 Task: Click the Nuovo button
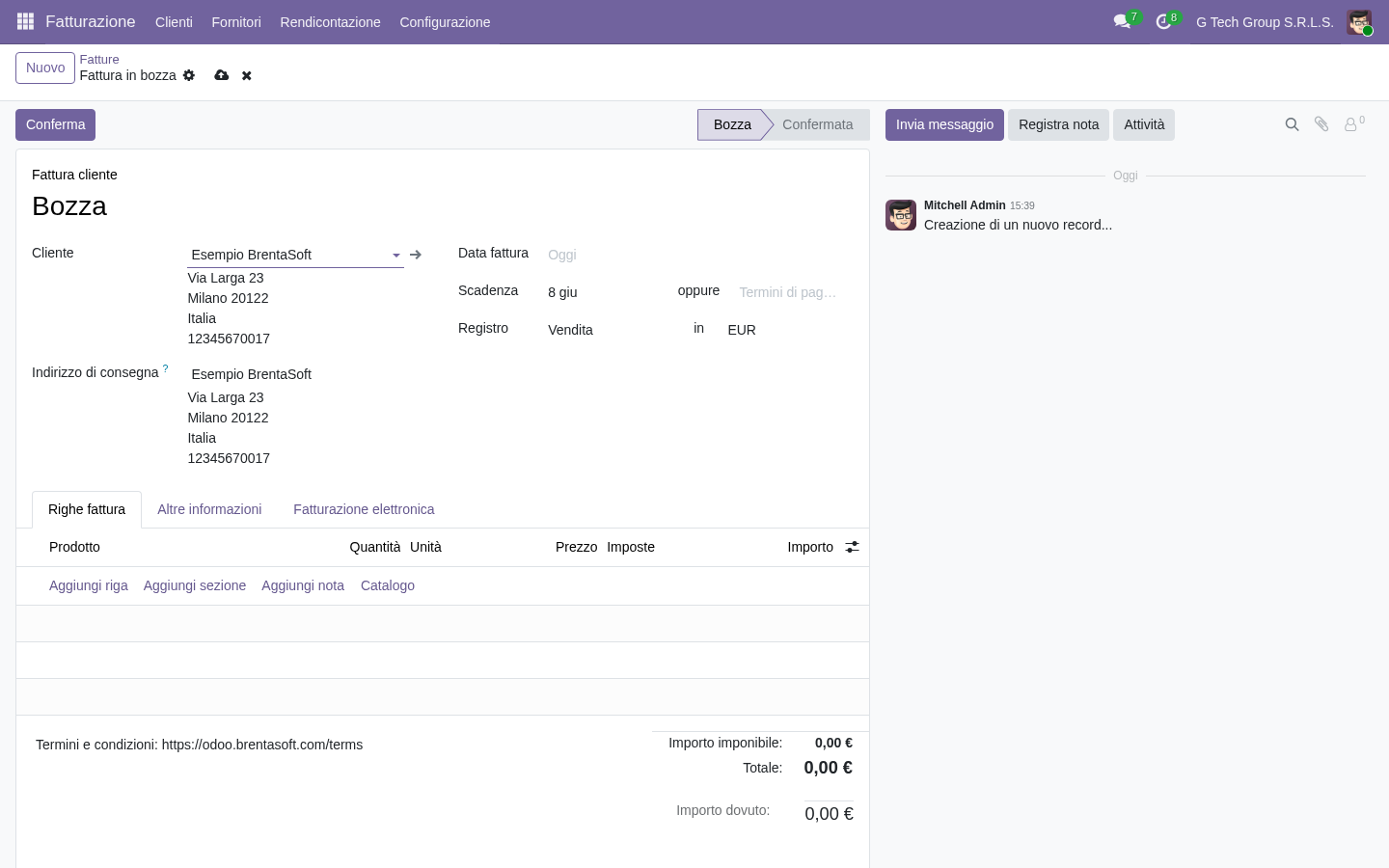click(45, 68)
